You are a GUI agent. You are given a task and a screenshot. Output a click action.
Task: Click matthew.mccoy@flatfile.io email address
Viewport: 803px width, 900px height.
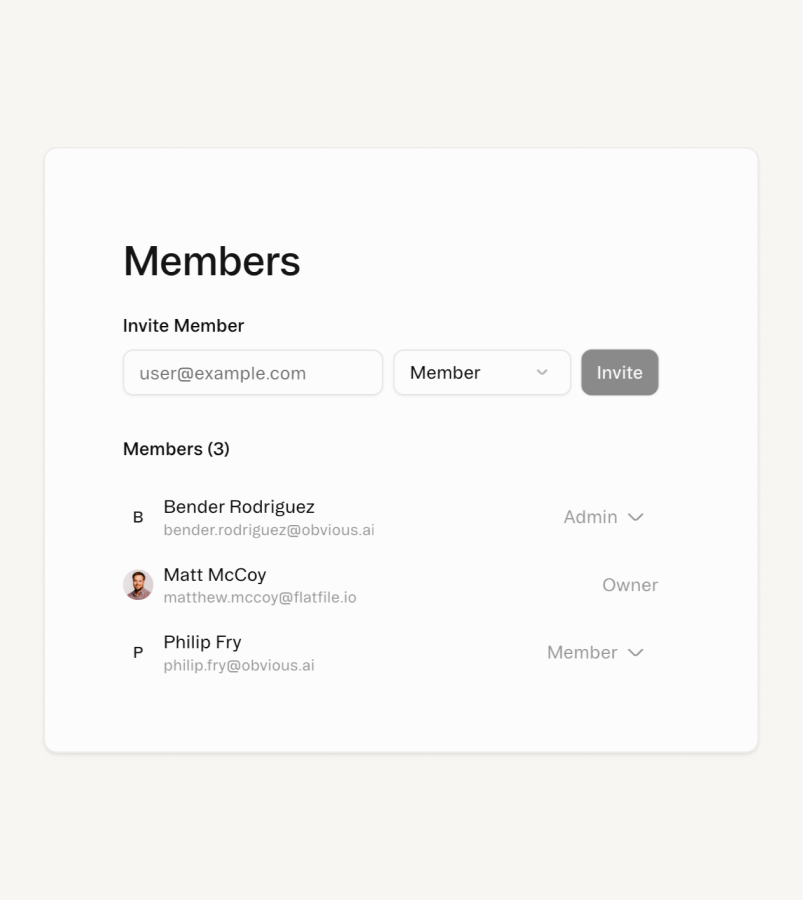(x=260, y=598)
